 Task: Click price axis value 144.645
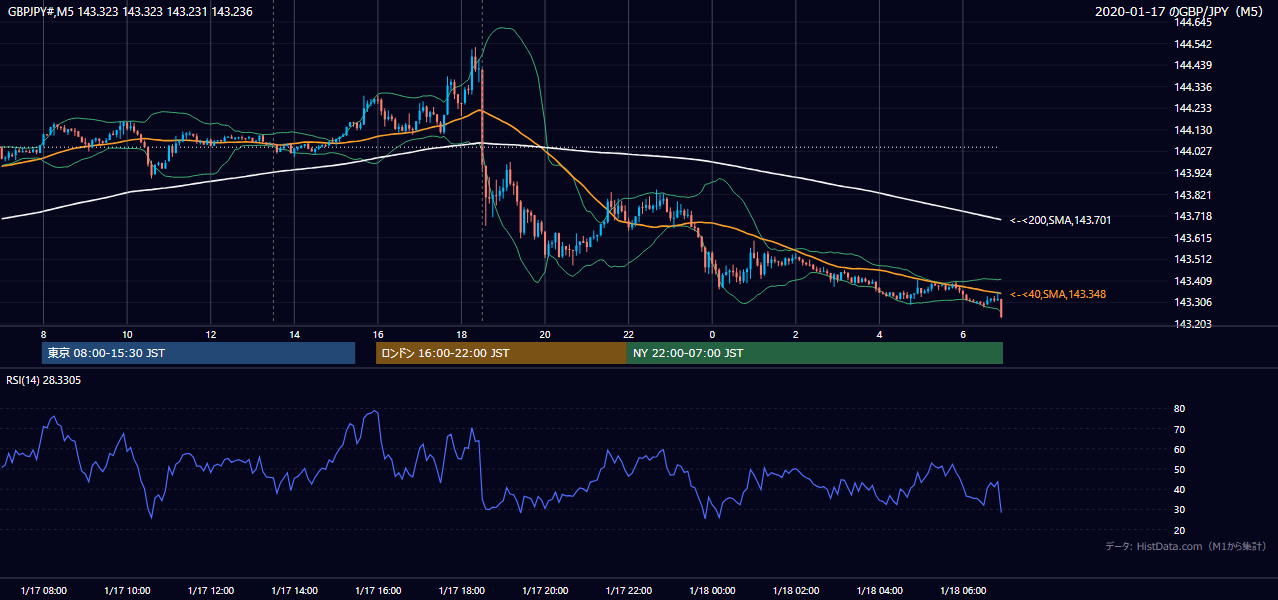(1194, 22)
